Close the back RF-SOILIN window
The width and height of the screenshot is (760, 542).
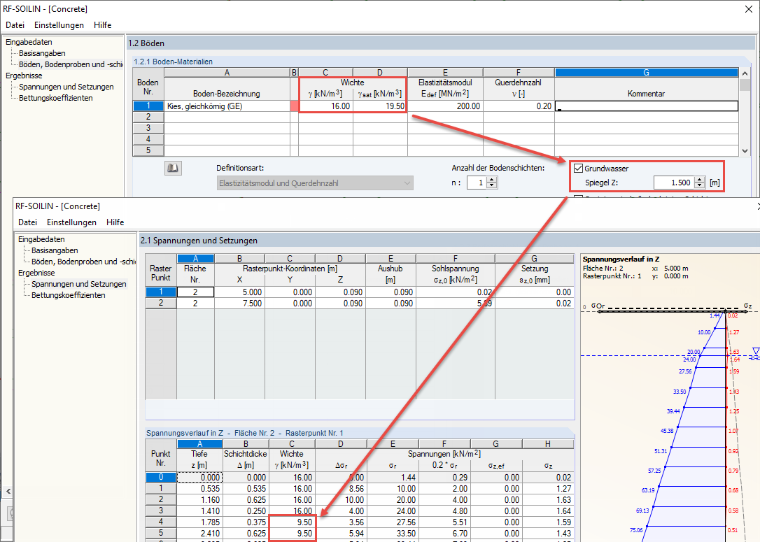tap(748, 9)
